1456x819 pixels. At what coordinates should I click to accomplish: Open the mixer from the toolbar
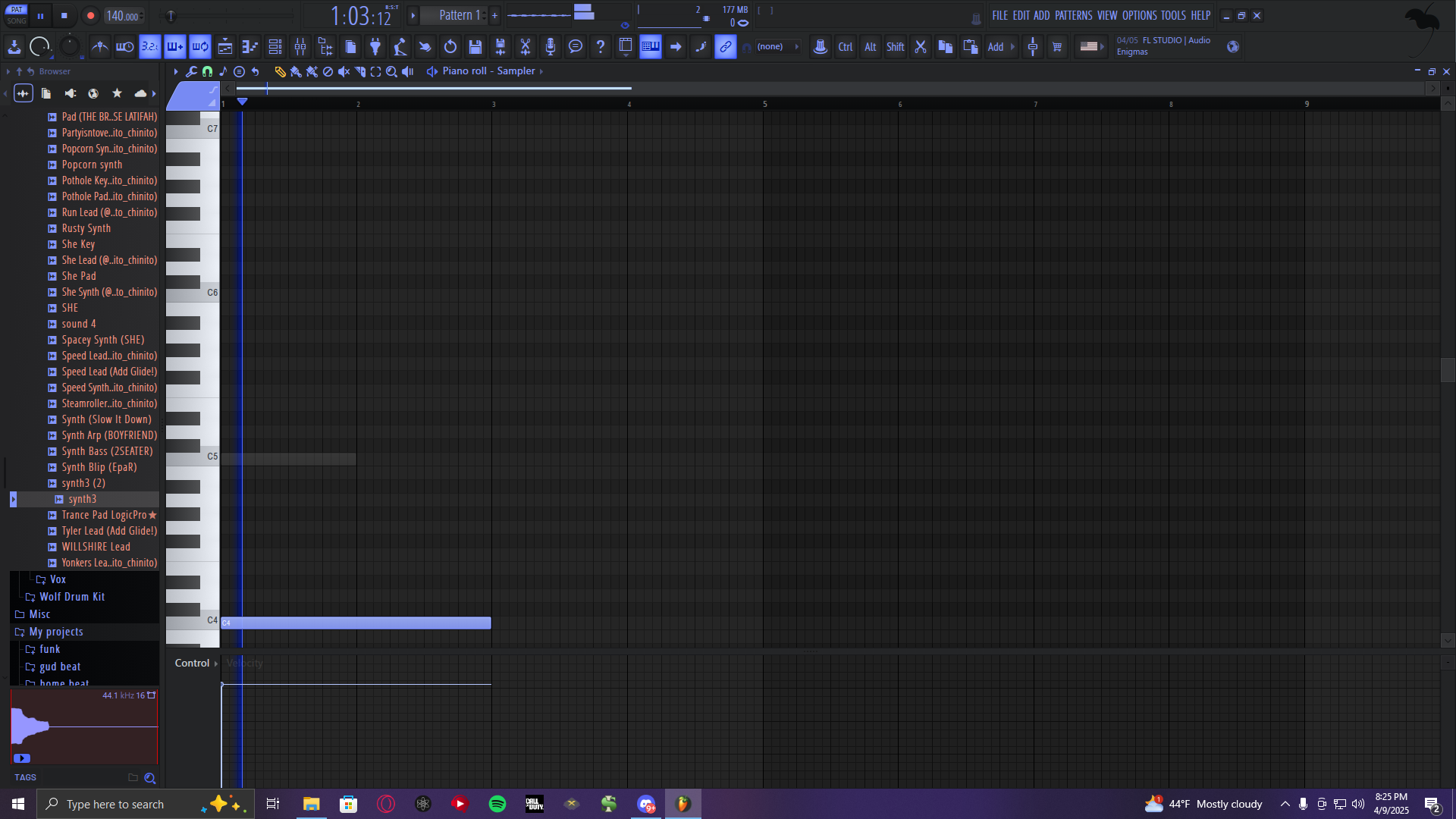(x=300, y=47)
